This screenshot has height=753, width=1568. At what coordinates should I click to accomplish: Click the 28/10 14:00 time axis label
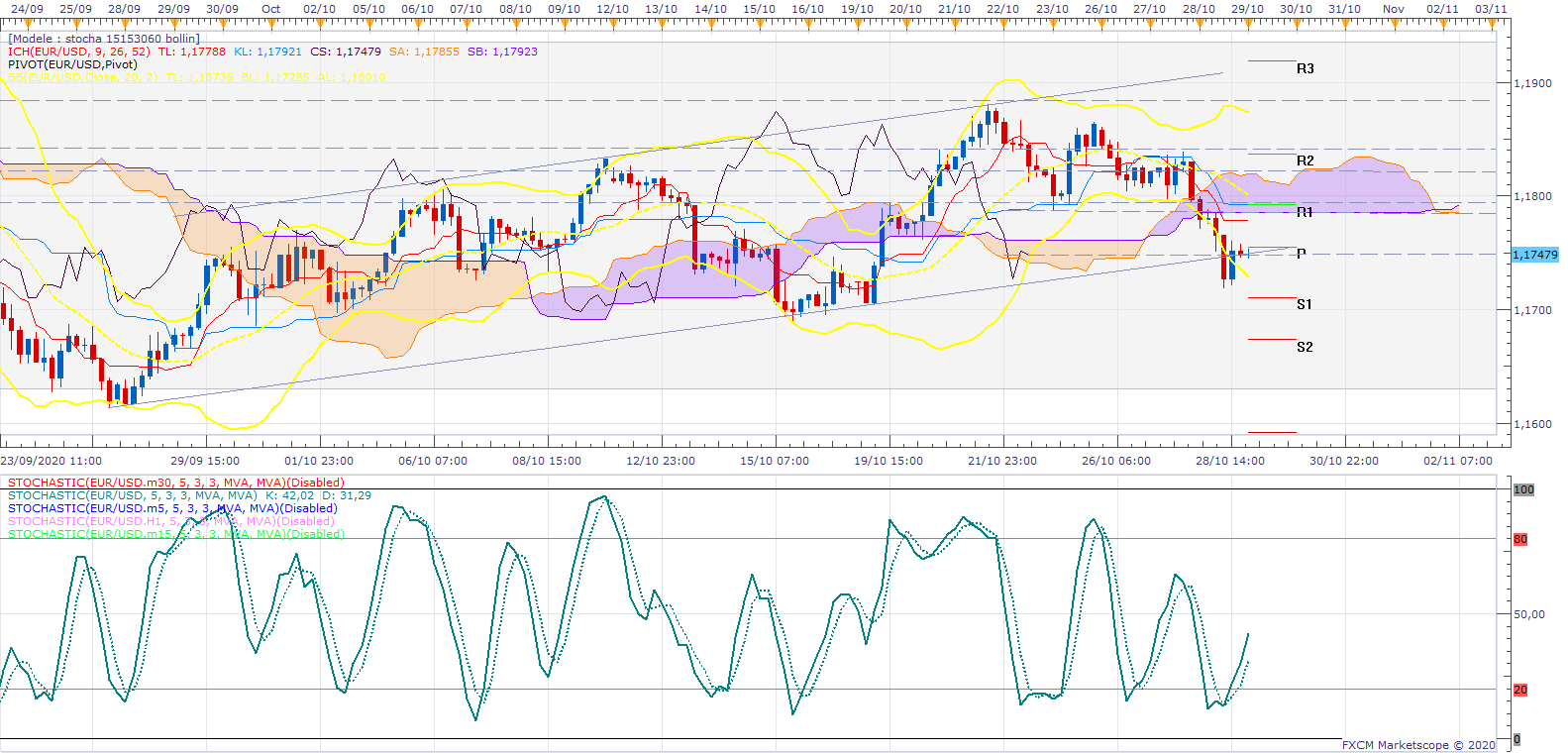[1230, 461]
